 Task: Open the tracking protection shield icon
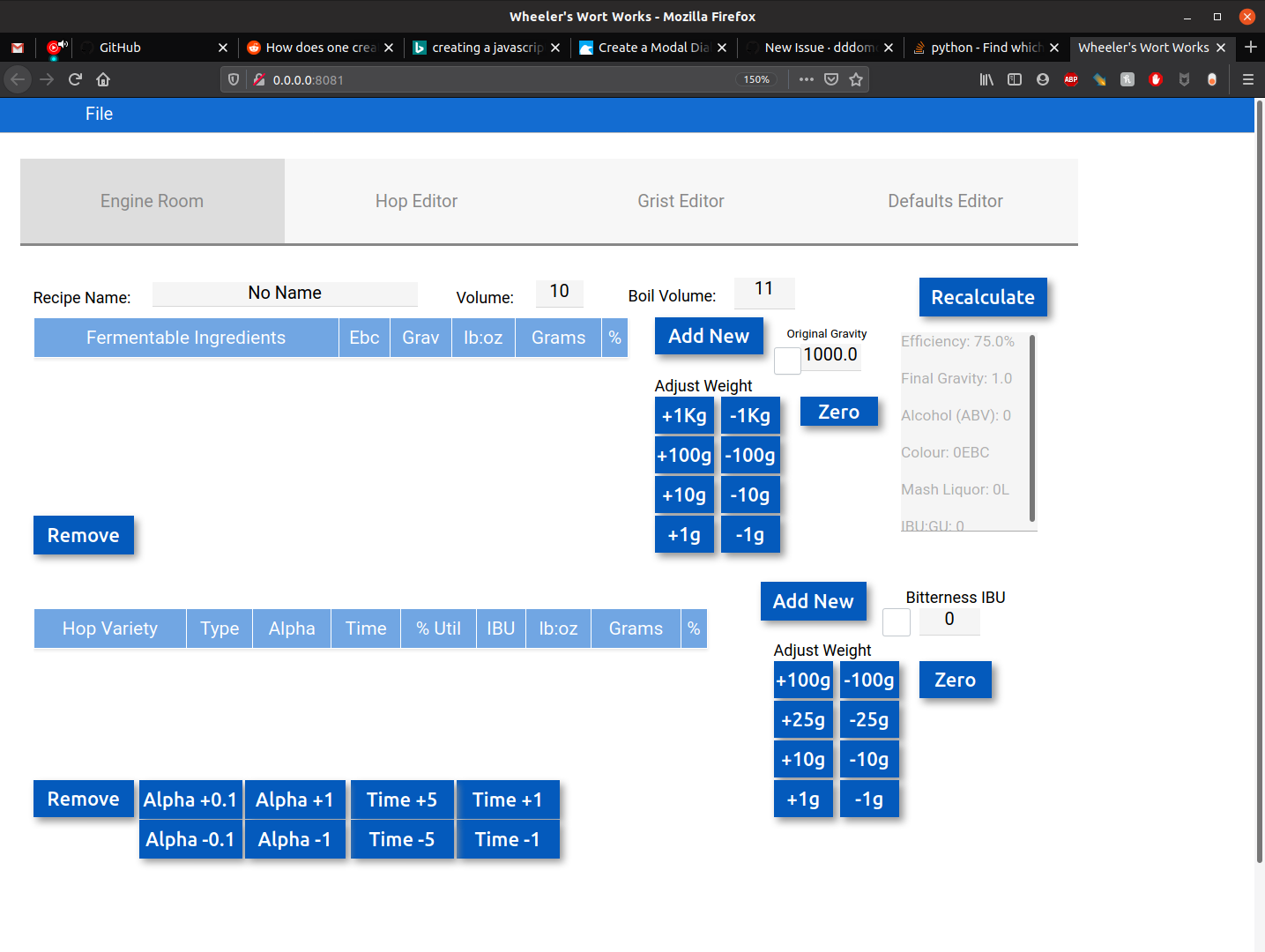coord(233,79)
